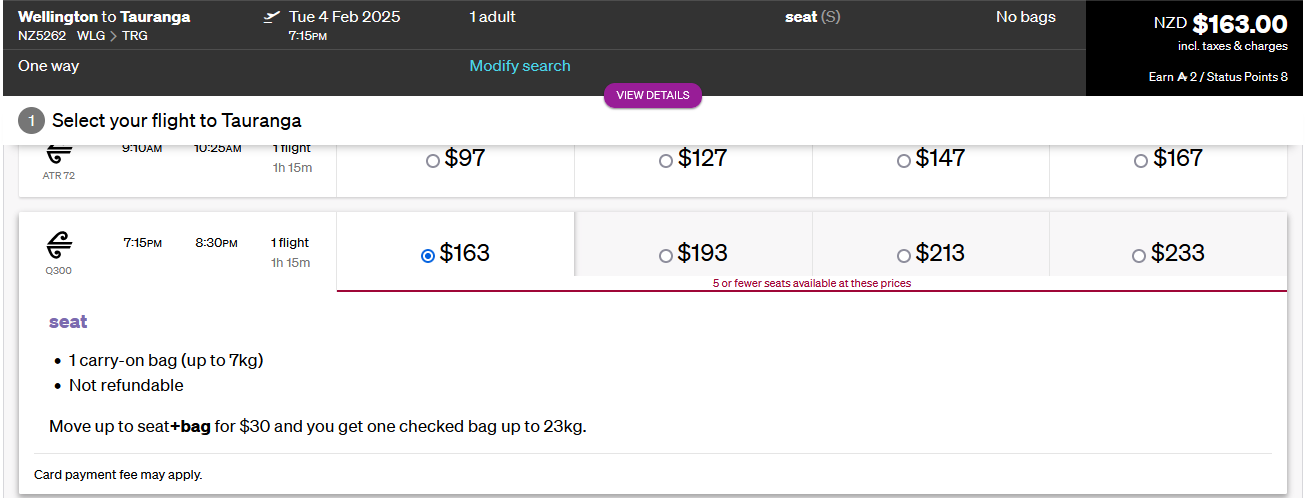Expand the VIEW DETAILS pill button
Image resolution: width=1310 pixels, height=498 pixels.
(653, 96)
